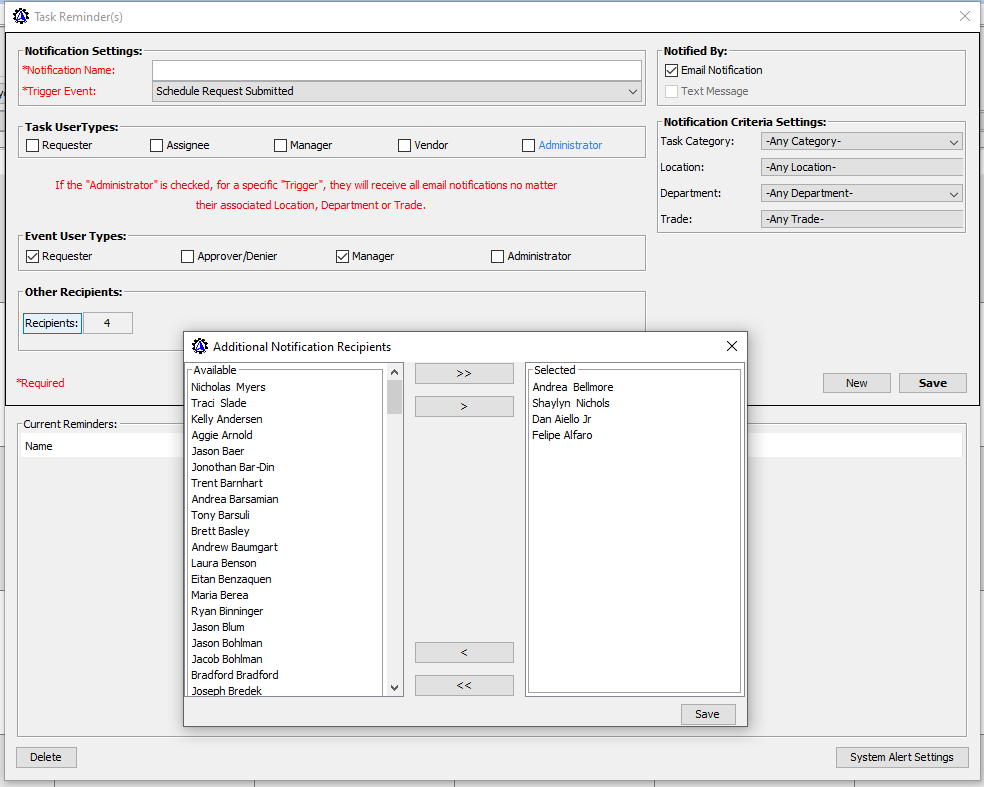
Task: Click the add all (>>) button
Action: 464,373
